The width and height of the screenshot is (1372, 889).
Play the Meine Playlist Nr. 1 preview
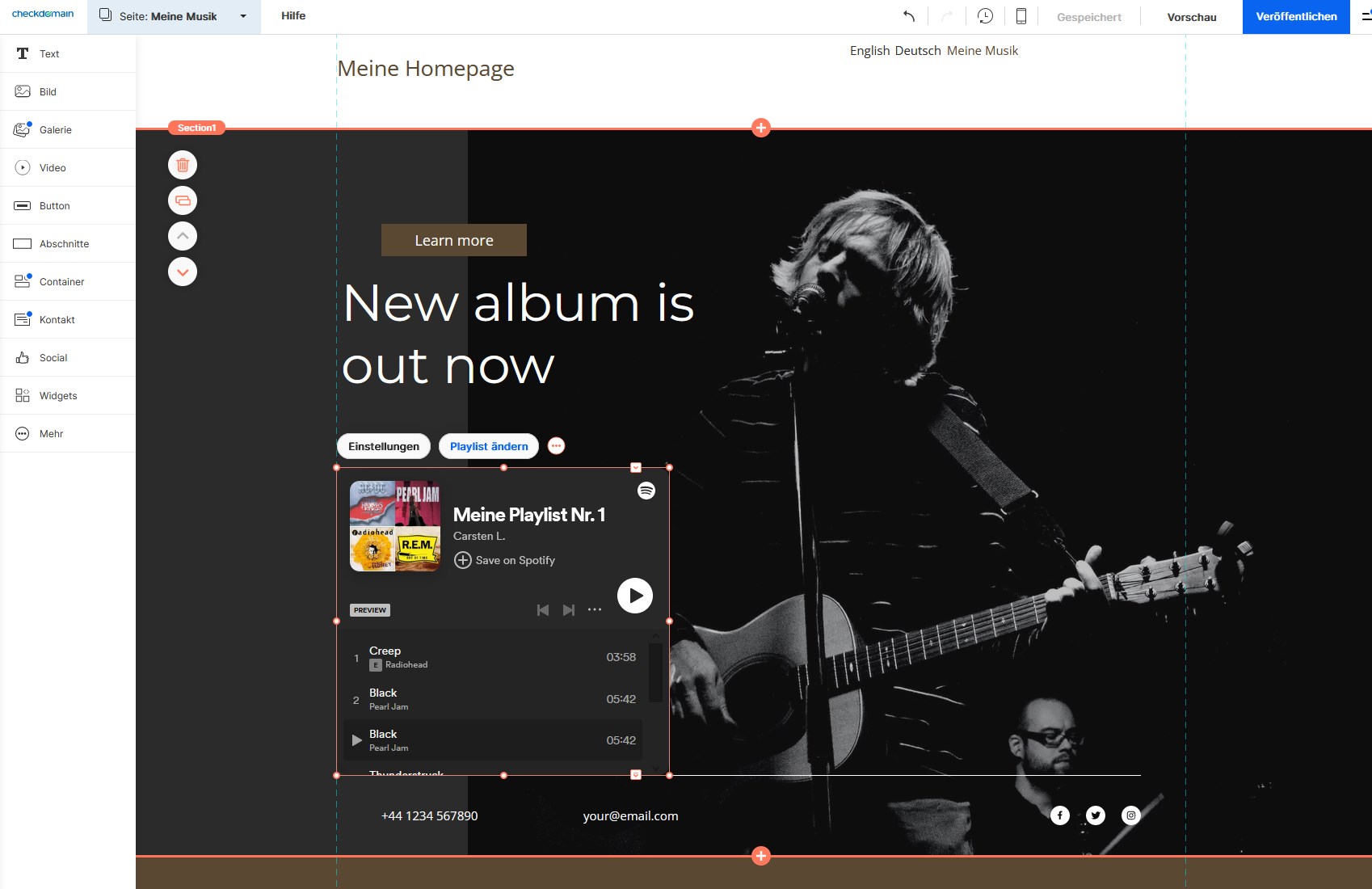point(635,596)
